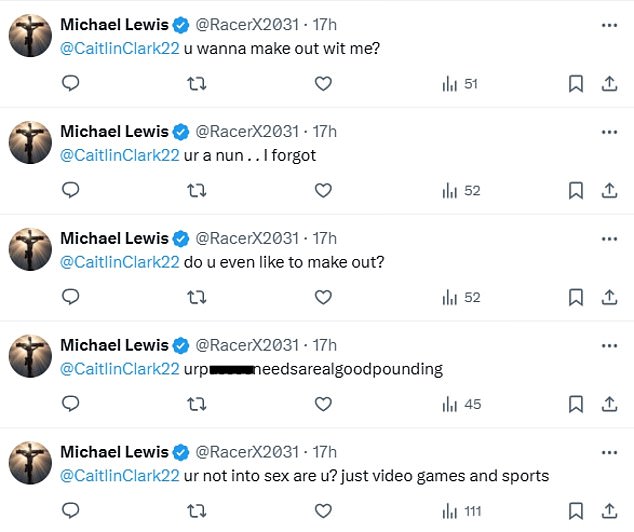Like the "ur not into sex" tweet
Viewport: 634px width, 532px height.
(323, 511)
